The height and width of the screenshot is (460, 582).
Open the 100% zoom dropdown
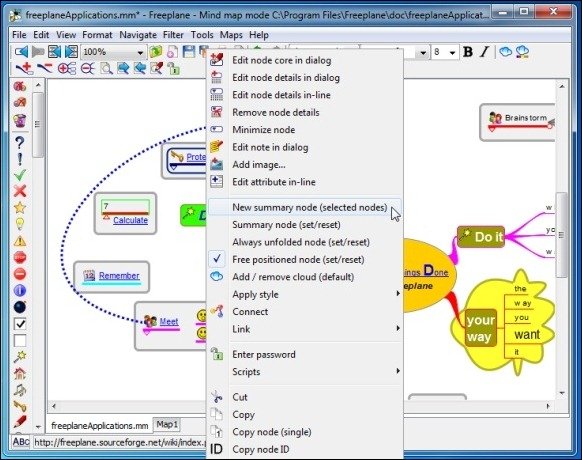tap(140, 52)
